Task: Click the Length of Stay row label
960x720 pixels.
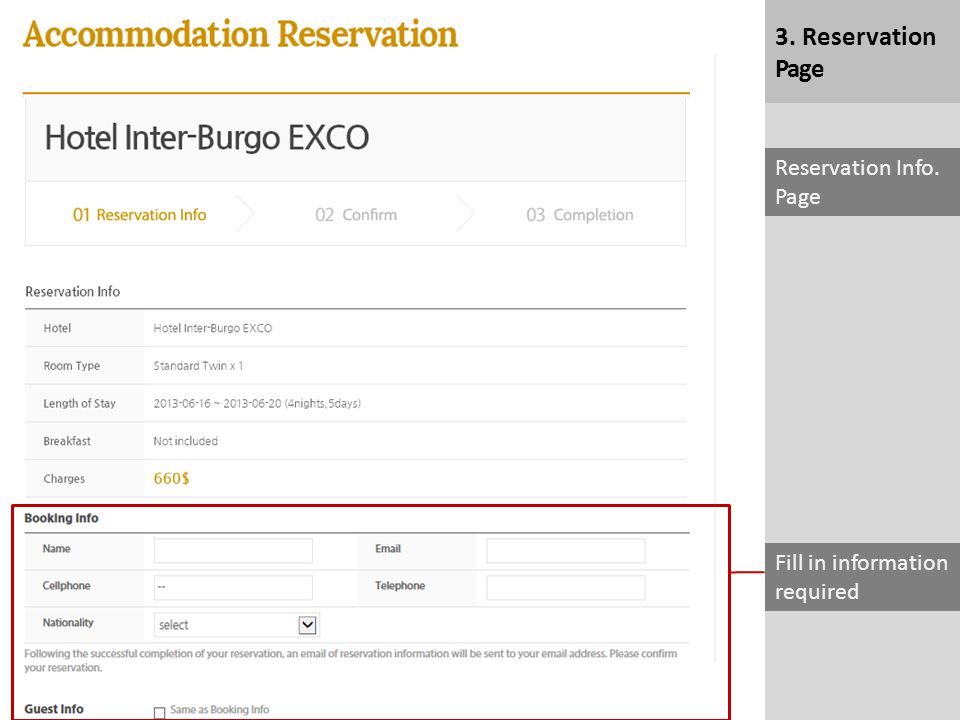Action: click(x=80, y=403)
